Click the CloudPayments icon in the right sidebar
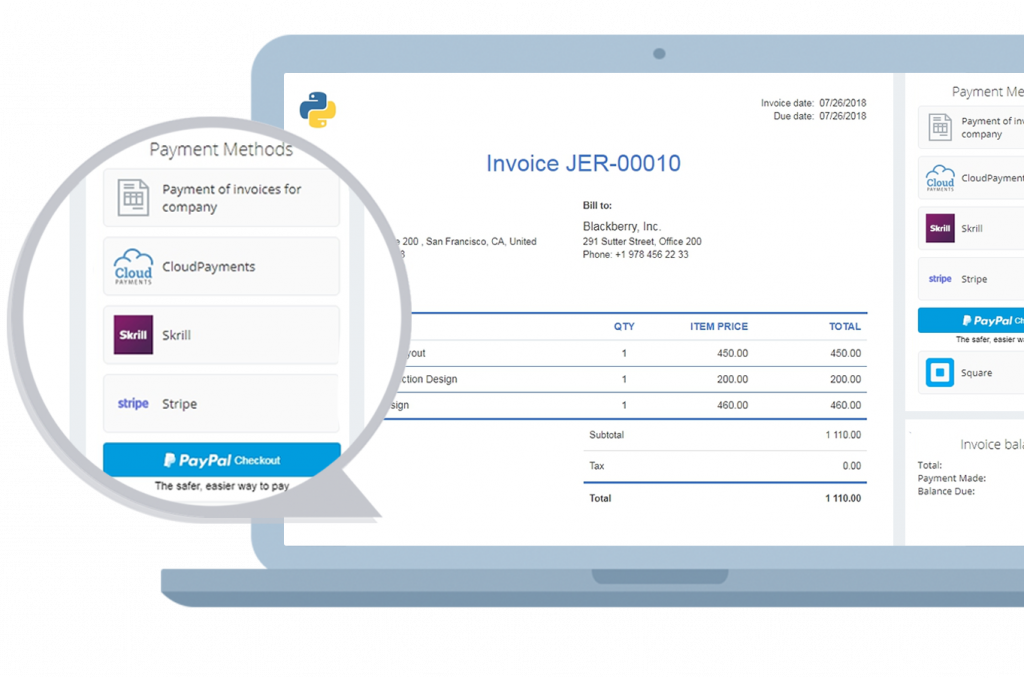The height and width of the screenshot is (678, 1024). point(940,178)
